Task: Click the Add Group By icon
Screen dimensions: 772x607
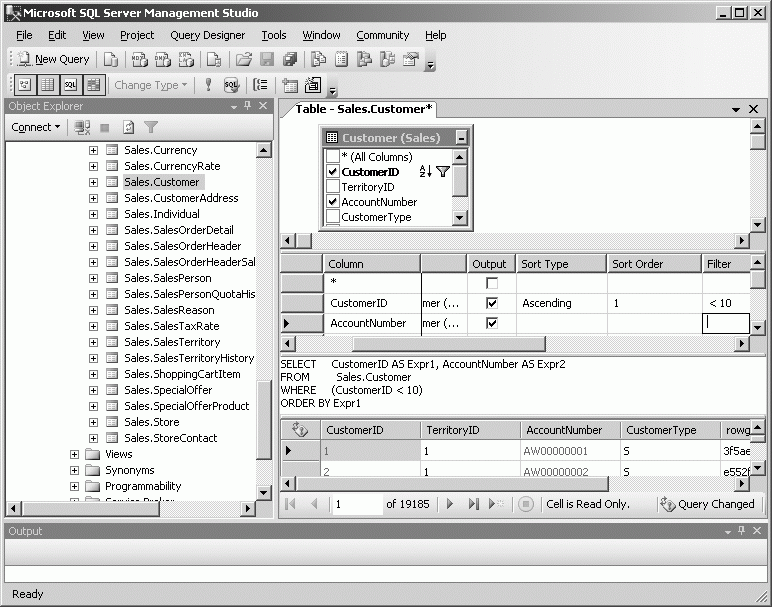Action: point(260,85)
